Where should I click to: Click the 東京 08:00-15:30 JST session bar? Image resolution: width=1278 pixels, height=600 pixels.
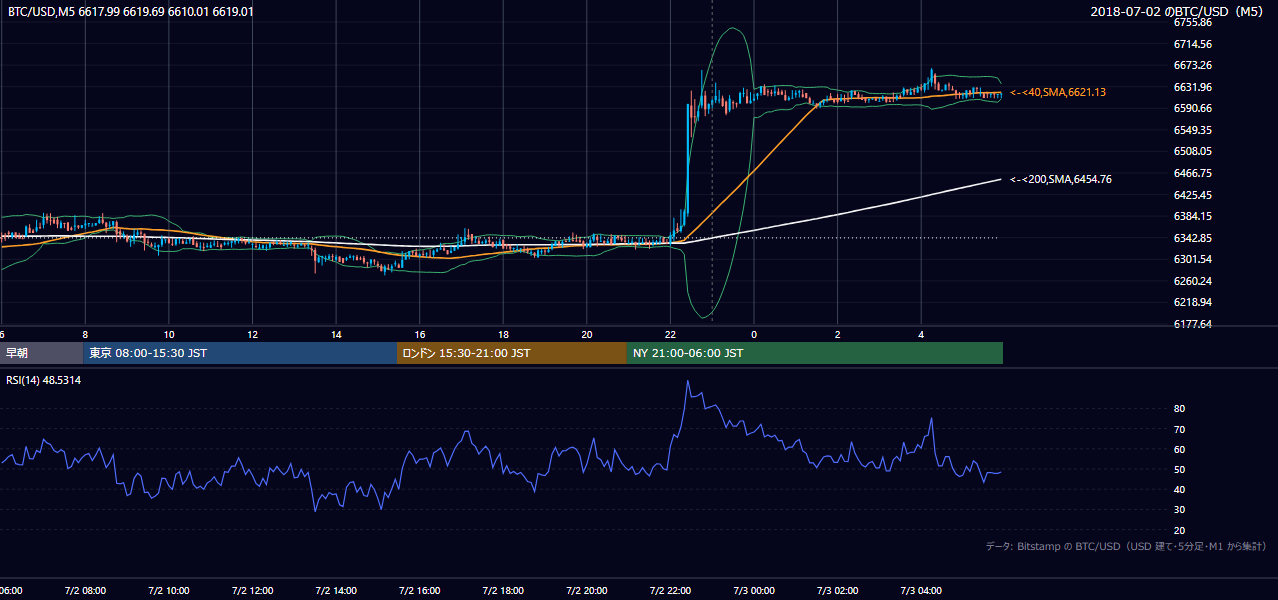pos(240,353)
